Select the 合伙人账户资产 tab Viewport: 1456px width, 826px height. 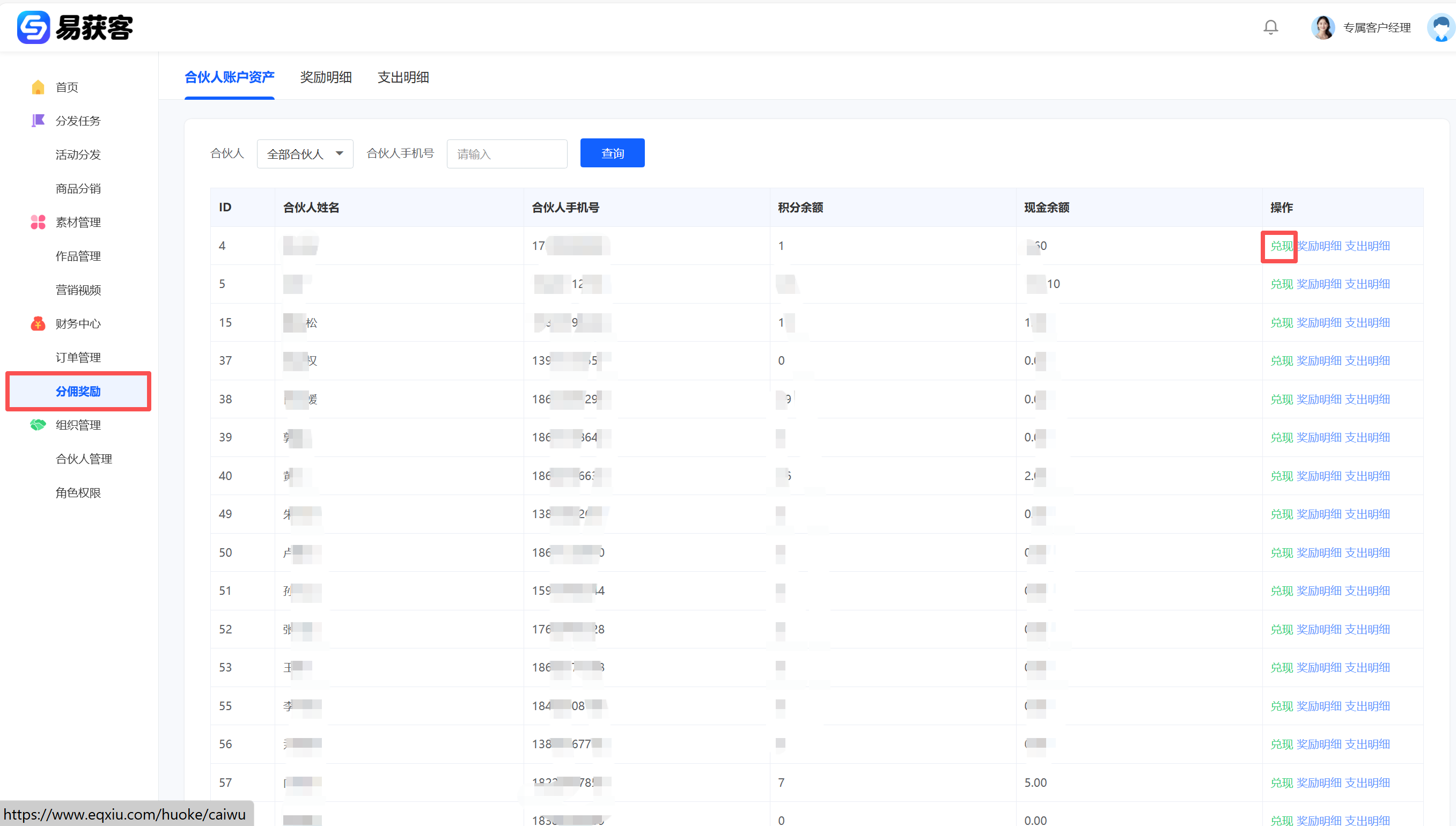[229, 77]
